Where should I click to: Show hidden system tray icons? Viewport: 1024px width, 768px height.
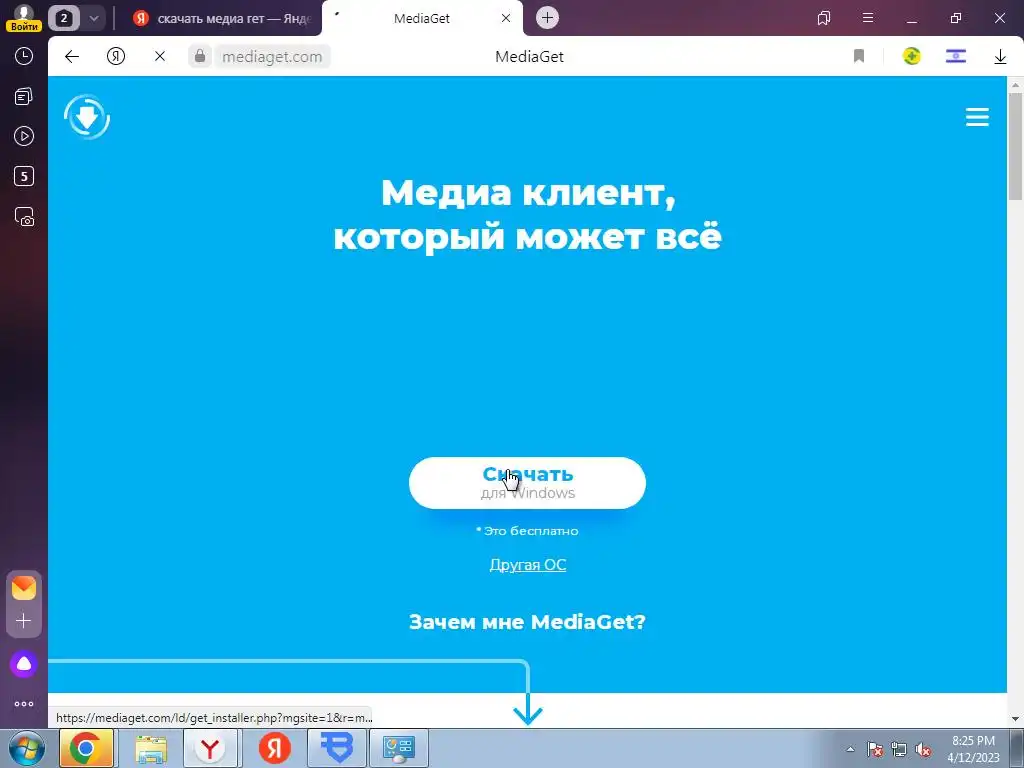pyautogui.click(x=850, y=749)
